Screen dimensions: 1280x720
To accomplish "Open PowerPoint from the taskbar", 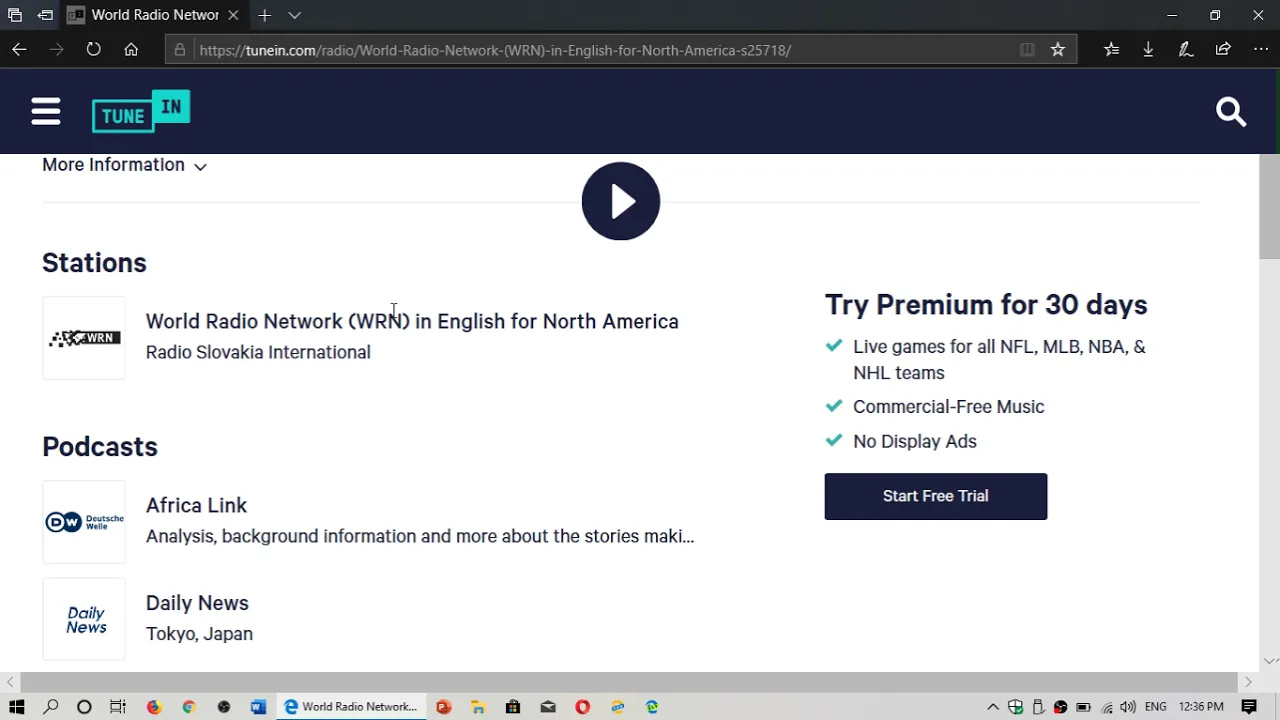I will tap(443, 707).
